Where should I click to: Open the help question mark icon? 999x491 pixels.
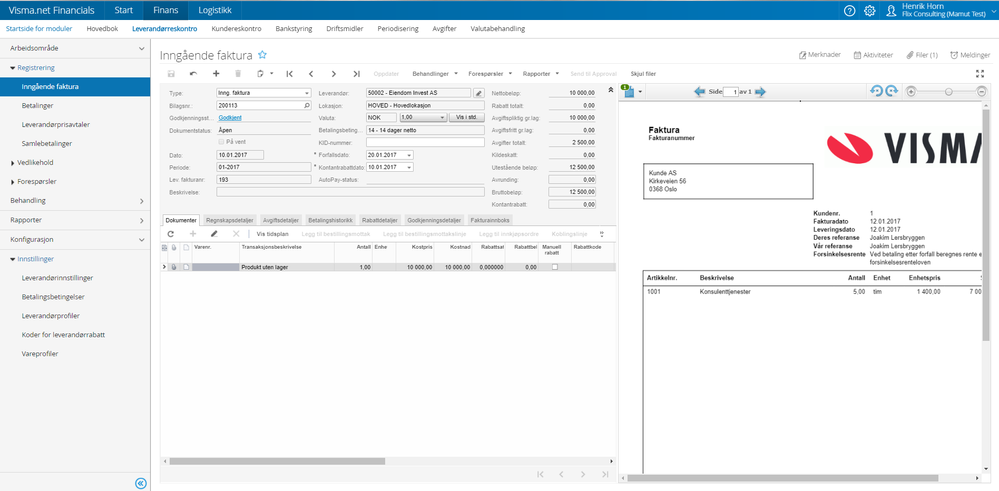coord(849,11)
